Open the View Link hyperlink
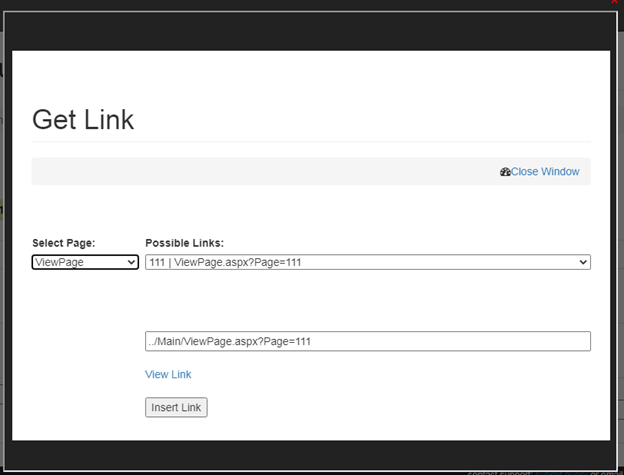This screenshot has height=475, width=624. point(168,374)
